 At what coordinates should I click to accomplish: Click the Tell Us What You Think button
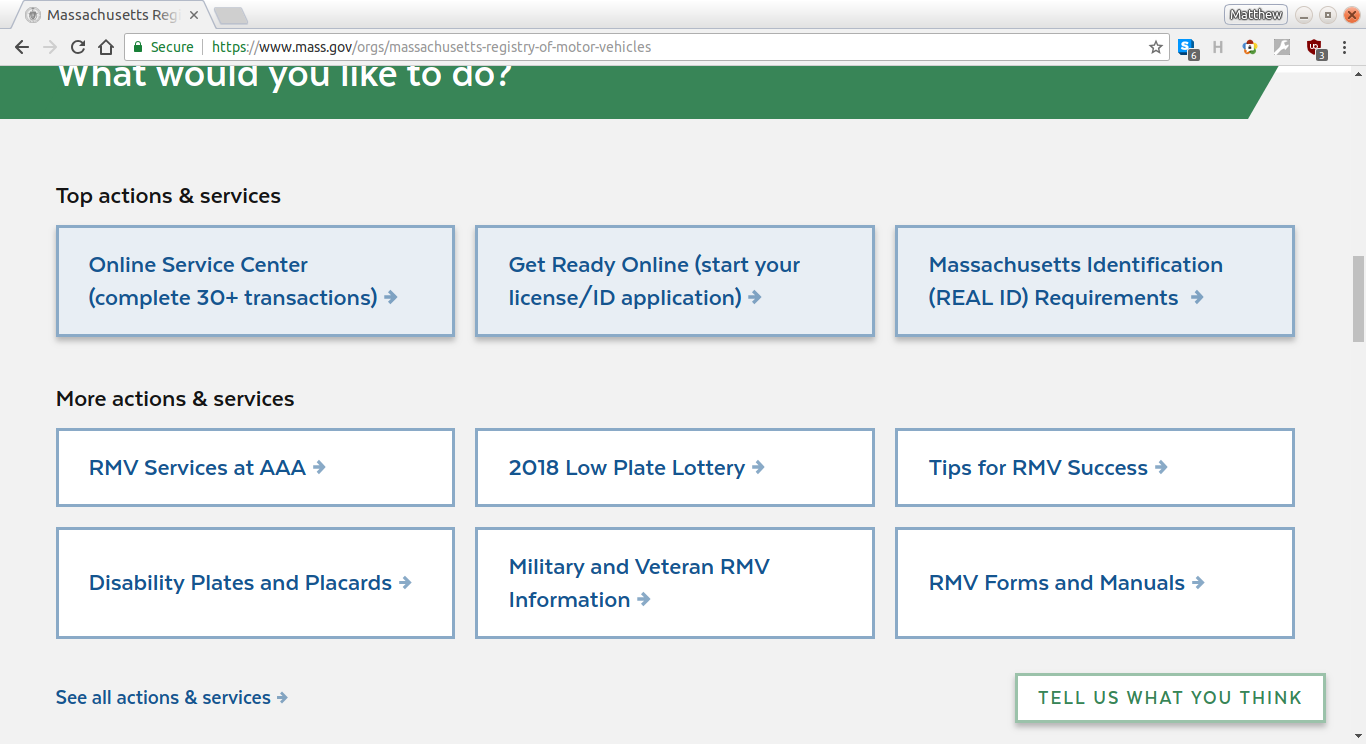(x=1170, y=698)
